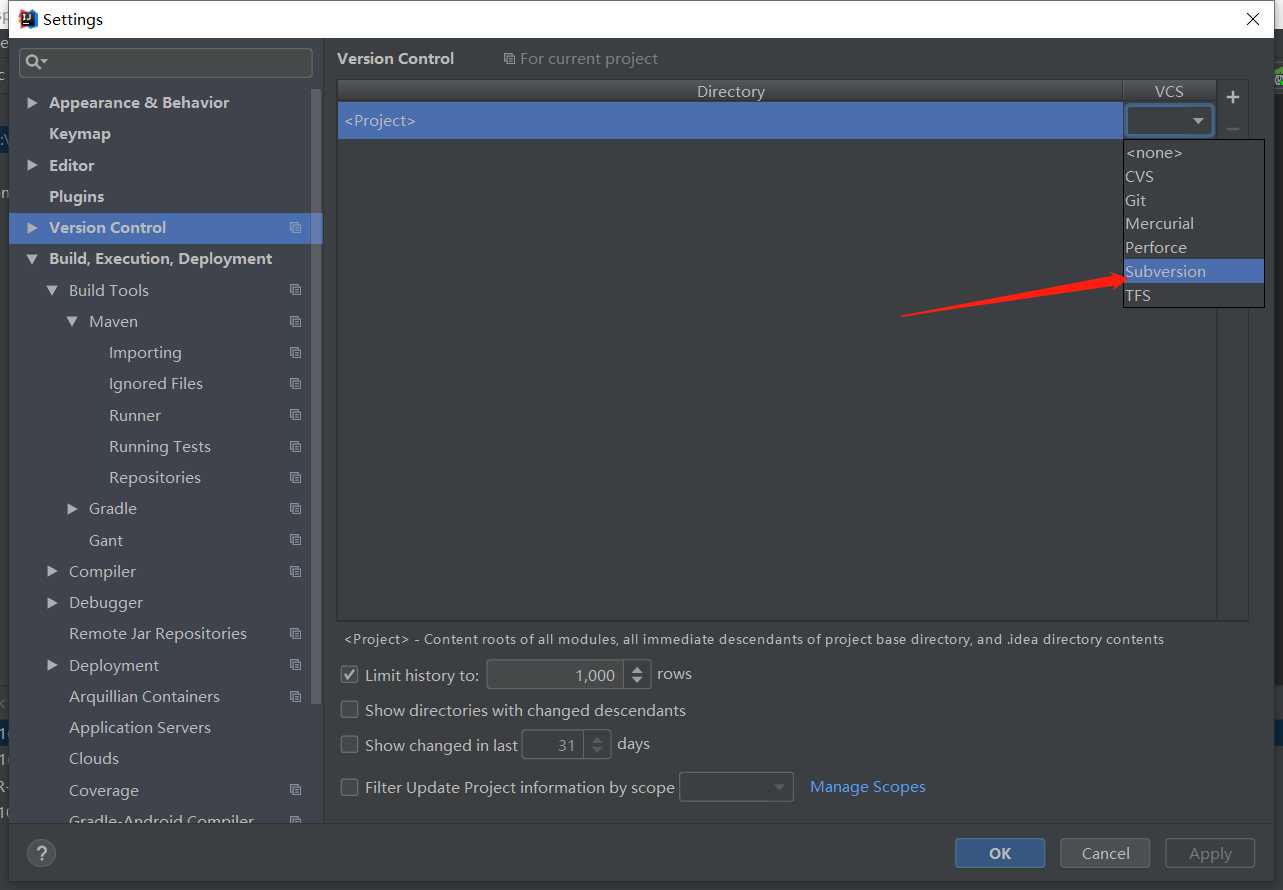This screenshot has height=890, width=1283.
Task: Click project-level icon beside Arquillian Containers
Action: tap(295, 696)
